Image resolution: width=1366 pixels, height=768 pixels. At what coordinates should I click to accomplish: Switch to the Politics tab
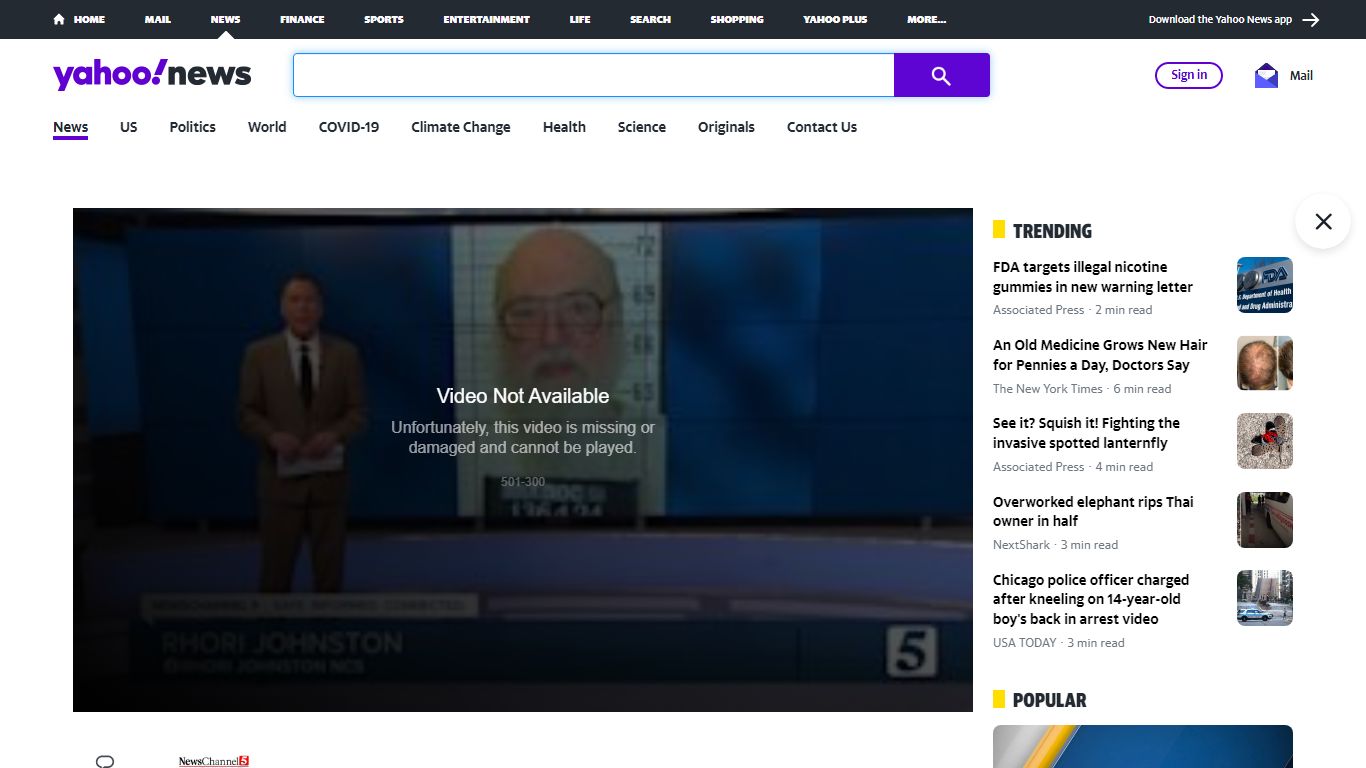point(193,127)
